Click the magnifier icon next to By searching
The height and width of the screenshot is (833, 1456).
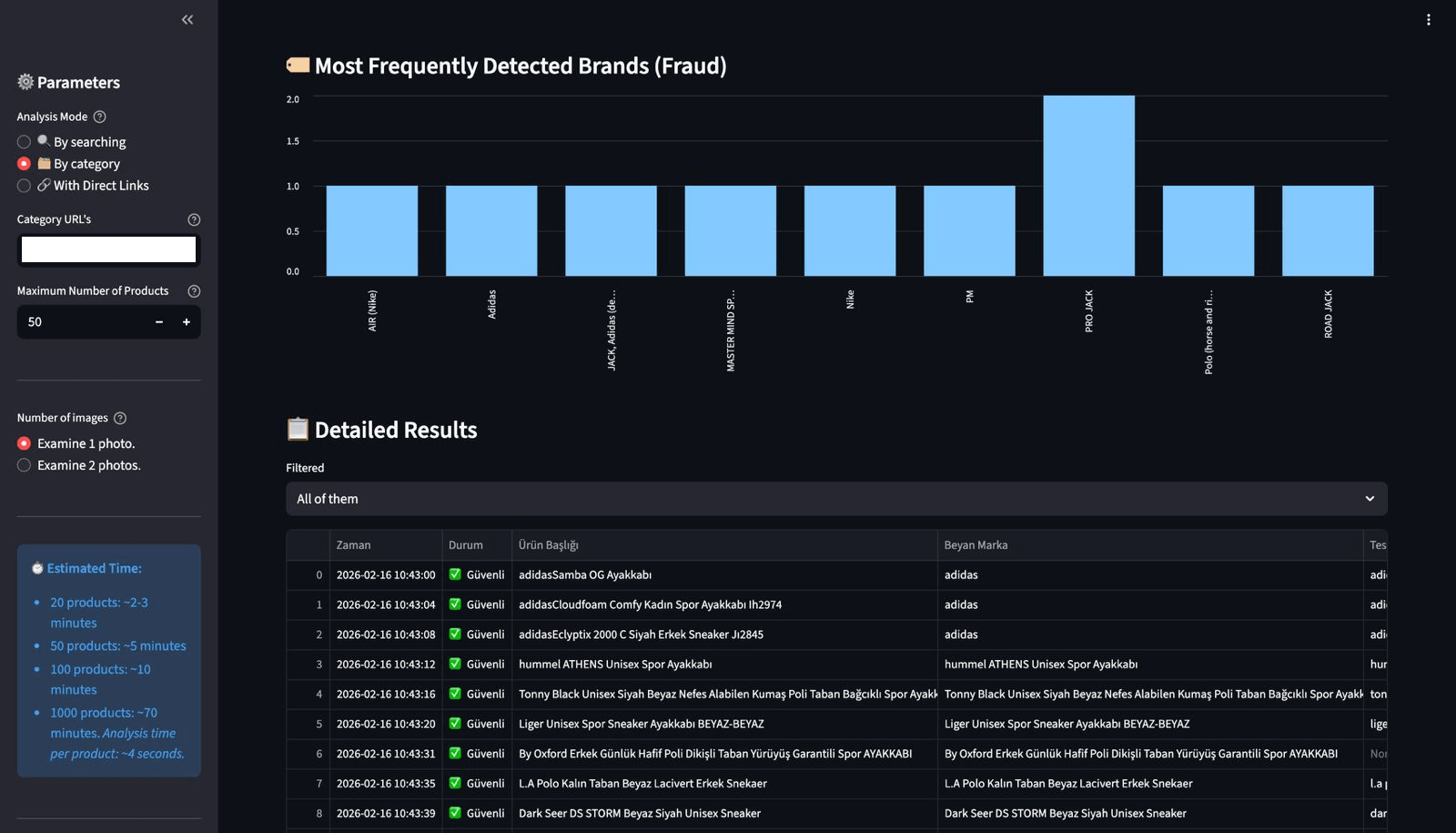tap(45, 142)
